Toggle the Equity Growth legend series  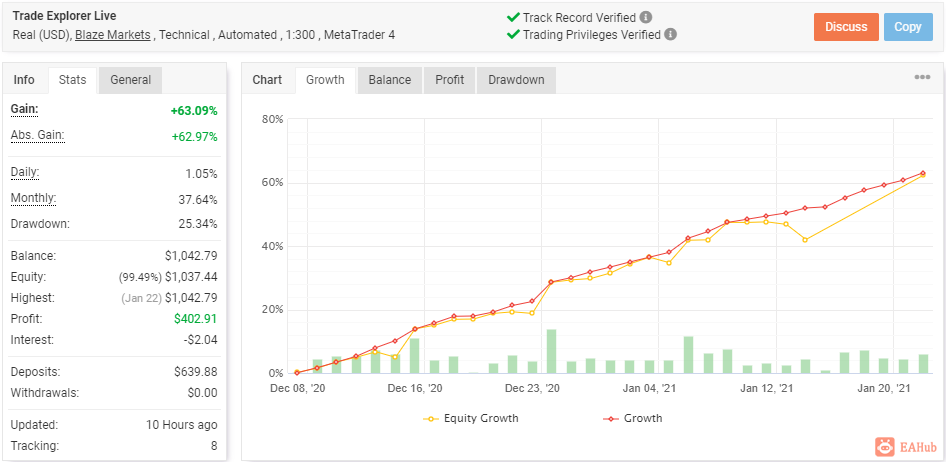point(471,418)
